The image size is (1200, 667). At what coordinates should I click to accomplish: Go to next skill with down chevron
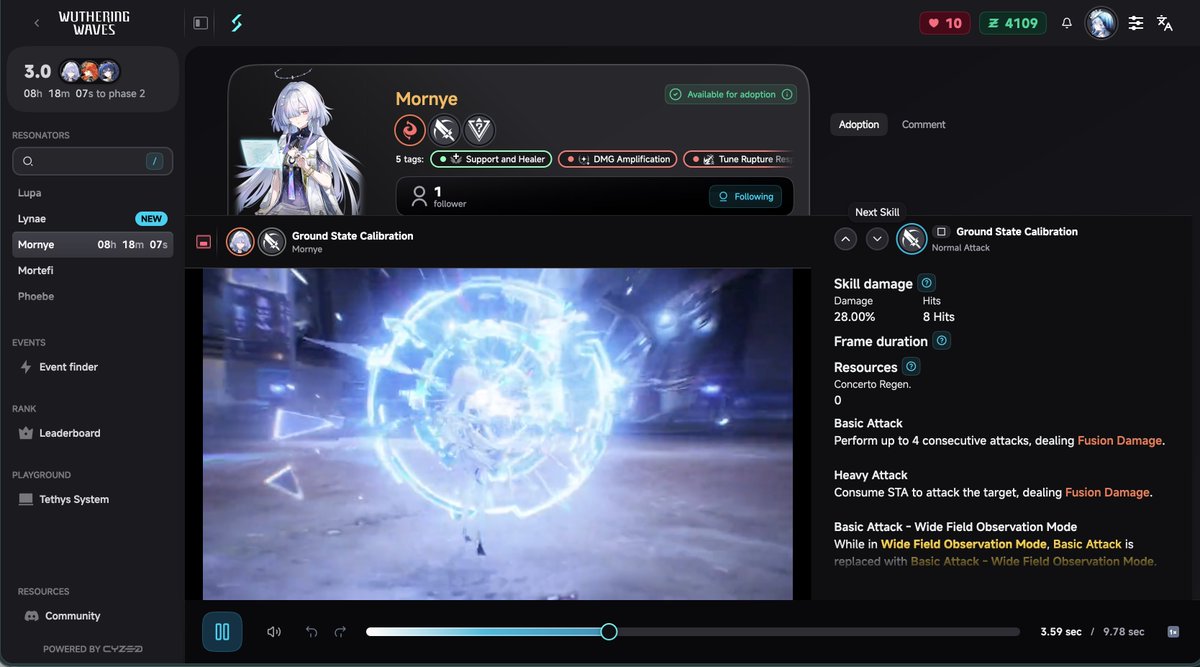[x=877, y=239]
